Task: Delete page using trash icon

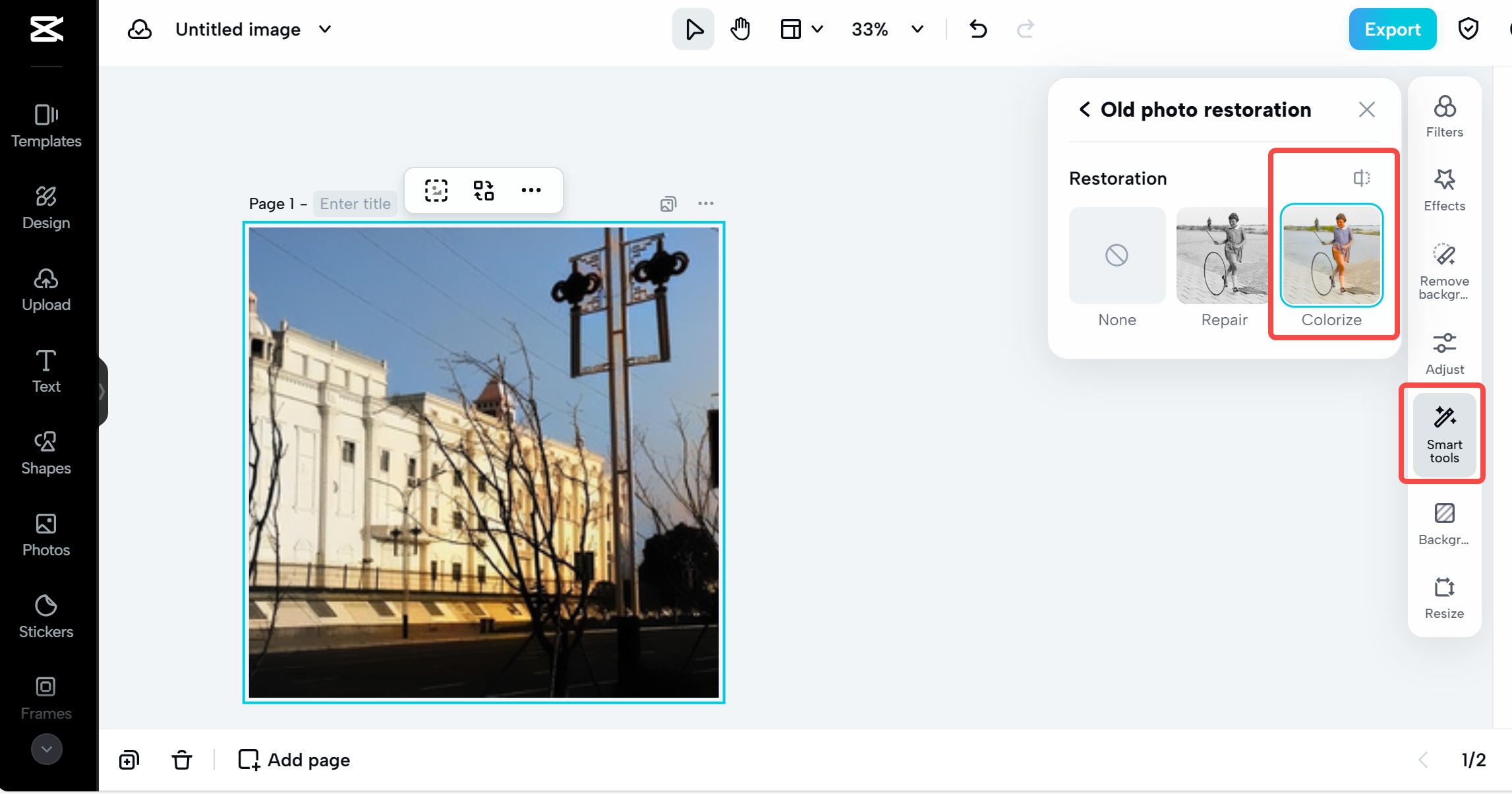Action: pyautogui.click(x=182, y=760)
